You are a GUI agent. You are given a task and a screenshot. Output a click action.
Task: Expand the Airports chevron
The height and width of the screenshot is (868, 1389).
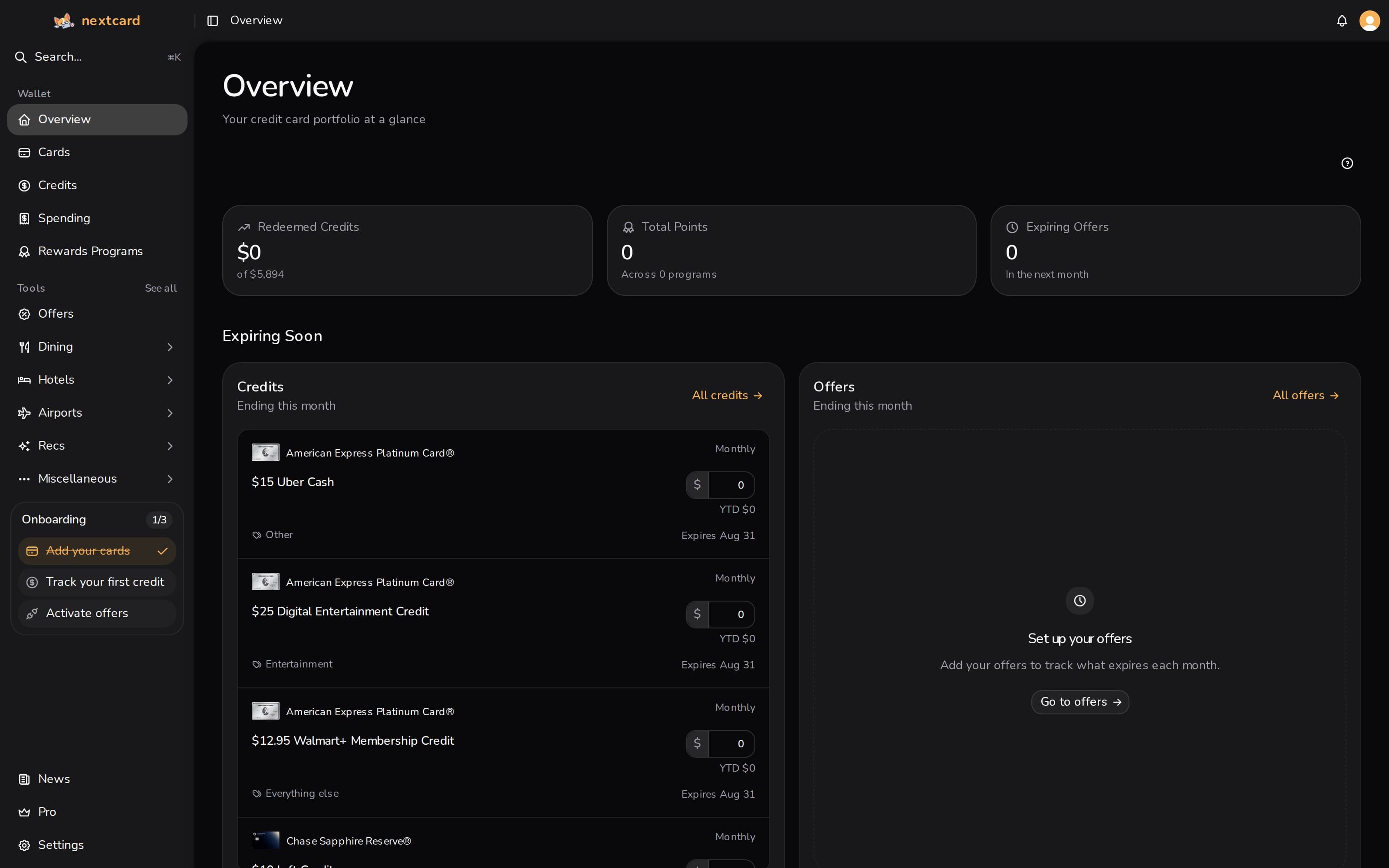click(170, 413)
